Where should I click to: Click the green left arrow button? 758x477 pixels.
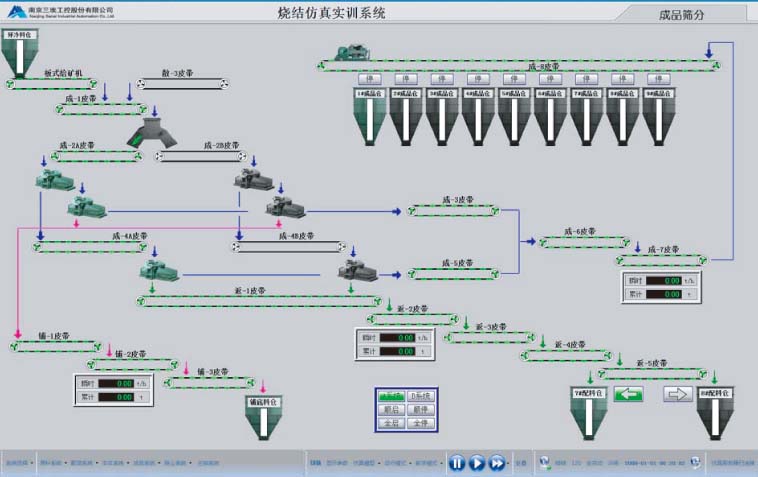point(628,394)
